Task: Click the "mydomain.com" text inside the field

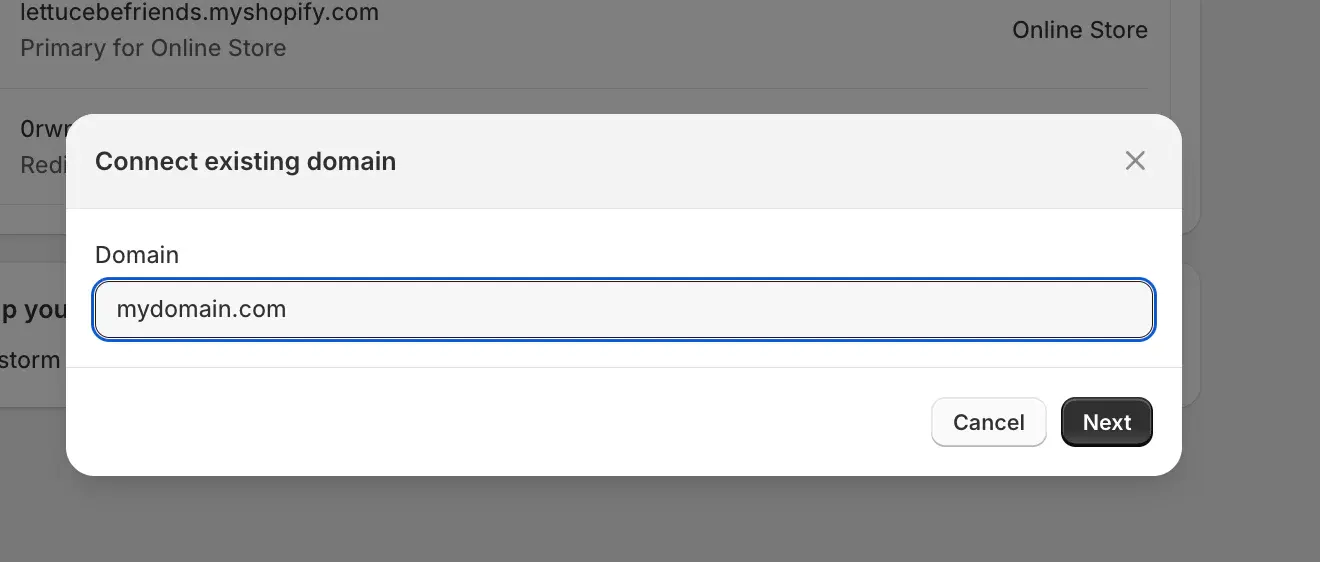Action: pos(201,310)
